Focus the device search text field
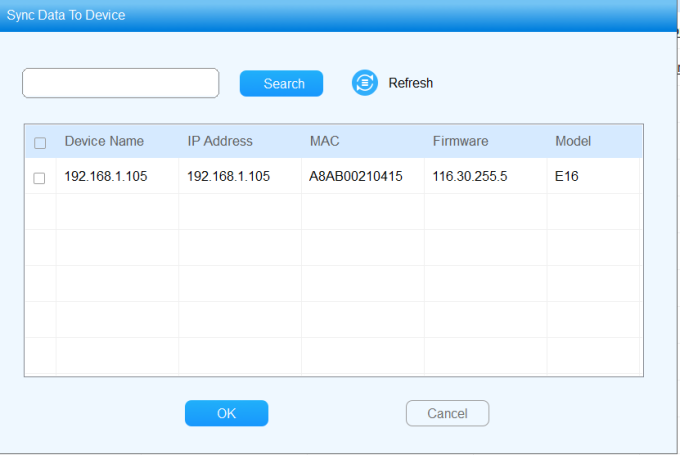This screenshot has height=455, width=680. point(120,83)
